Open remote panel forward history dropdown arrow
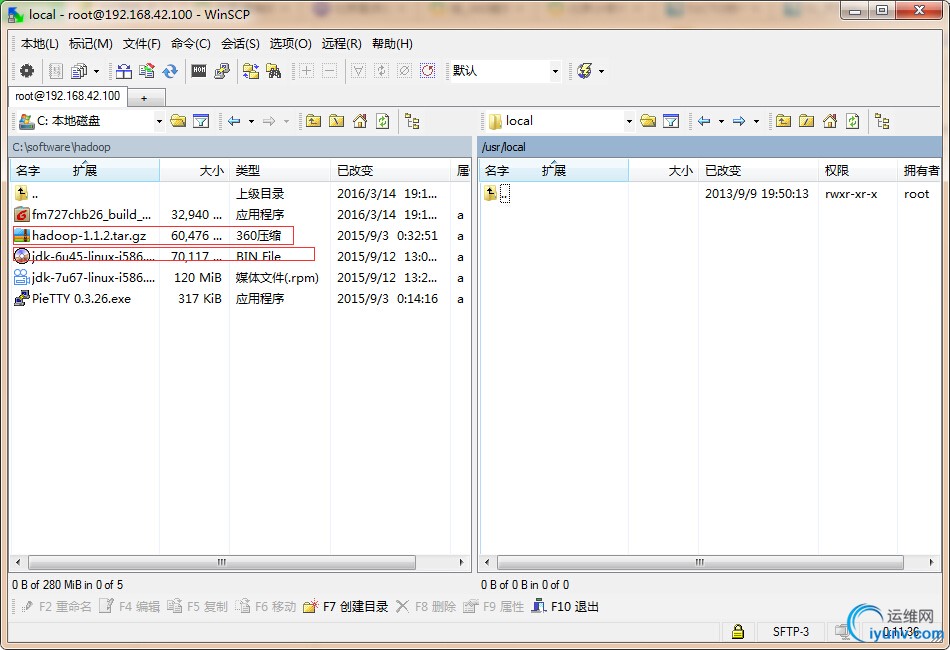Screen dimensions: 950x650 point(756,121)
